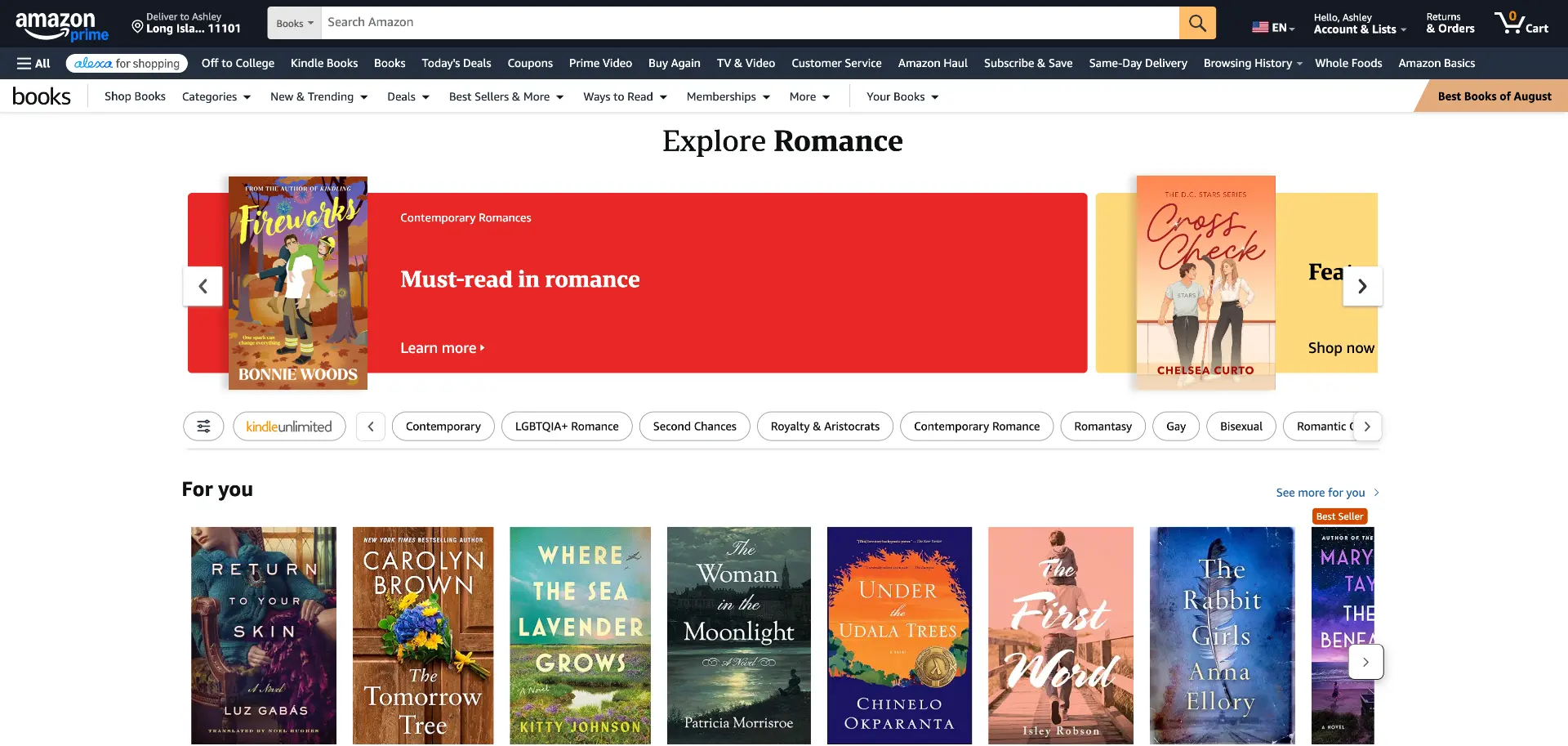Select LGBTQIA+ Romance chip
The width and height of the screenshot is (1568, 746).
coord(567,427)
